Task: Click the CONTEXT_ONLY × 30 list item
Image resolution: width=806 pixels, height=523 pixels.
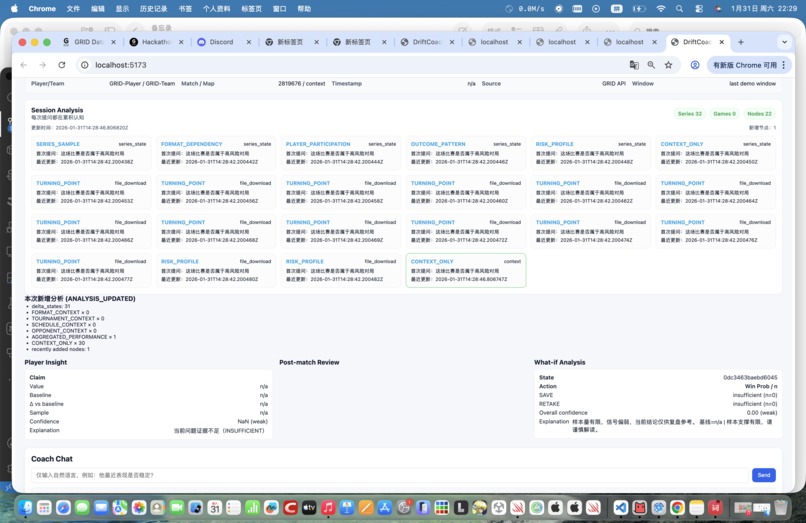Action: tap(58, 343)
